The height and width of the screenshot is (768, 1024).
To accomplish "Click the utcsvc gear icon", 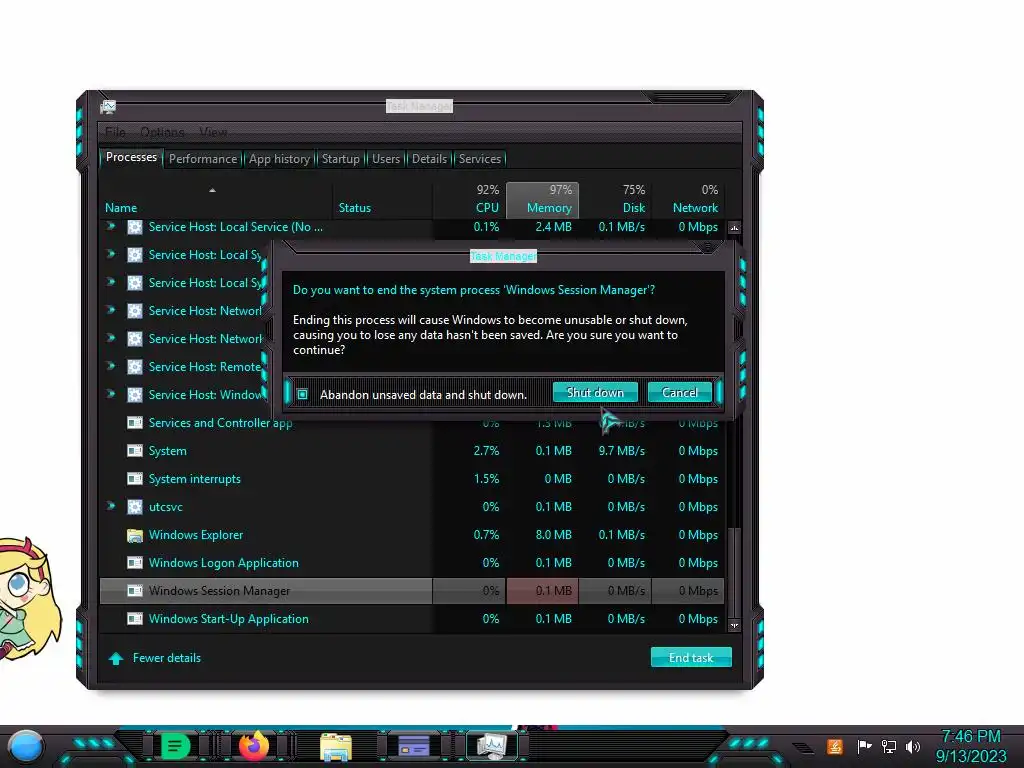I will (x=135, y=507).
